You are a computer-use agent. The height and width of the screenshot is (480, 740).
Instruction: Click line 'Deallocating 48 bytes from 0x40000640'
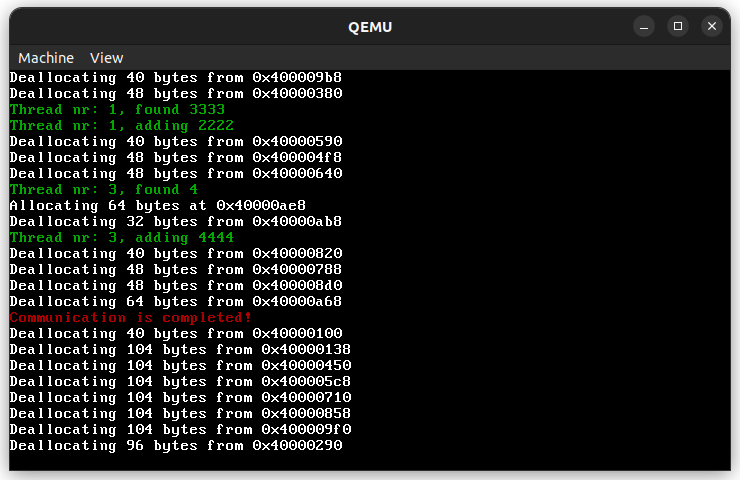pyautogui.click(x=176, y=174)
